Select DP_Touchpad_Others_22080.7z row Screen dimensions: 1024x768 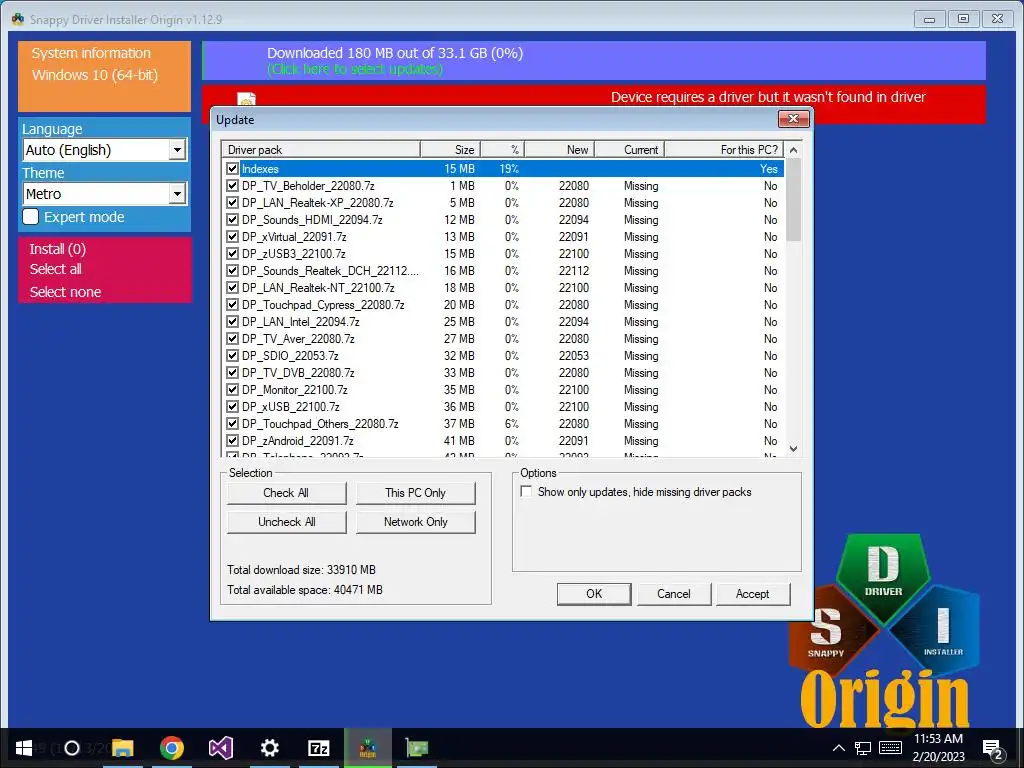click(503, 423)
